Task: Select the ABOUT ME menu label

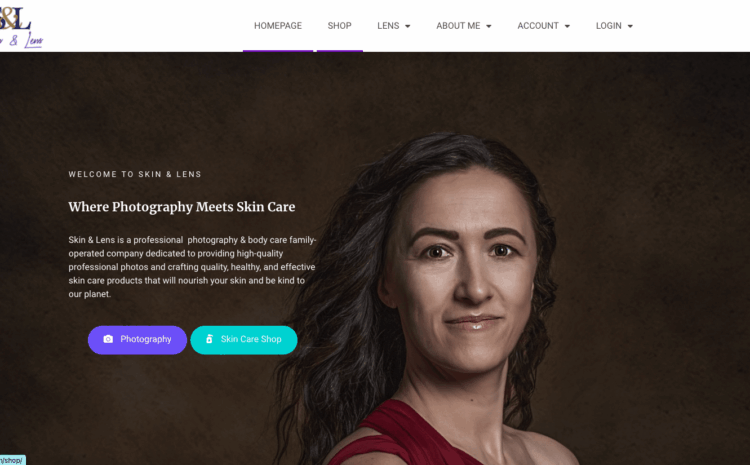Action: pyautogui.click(x=458, y=26)
